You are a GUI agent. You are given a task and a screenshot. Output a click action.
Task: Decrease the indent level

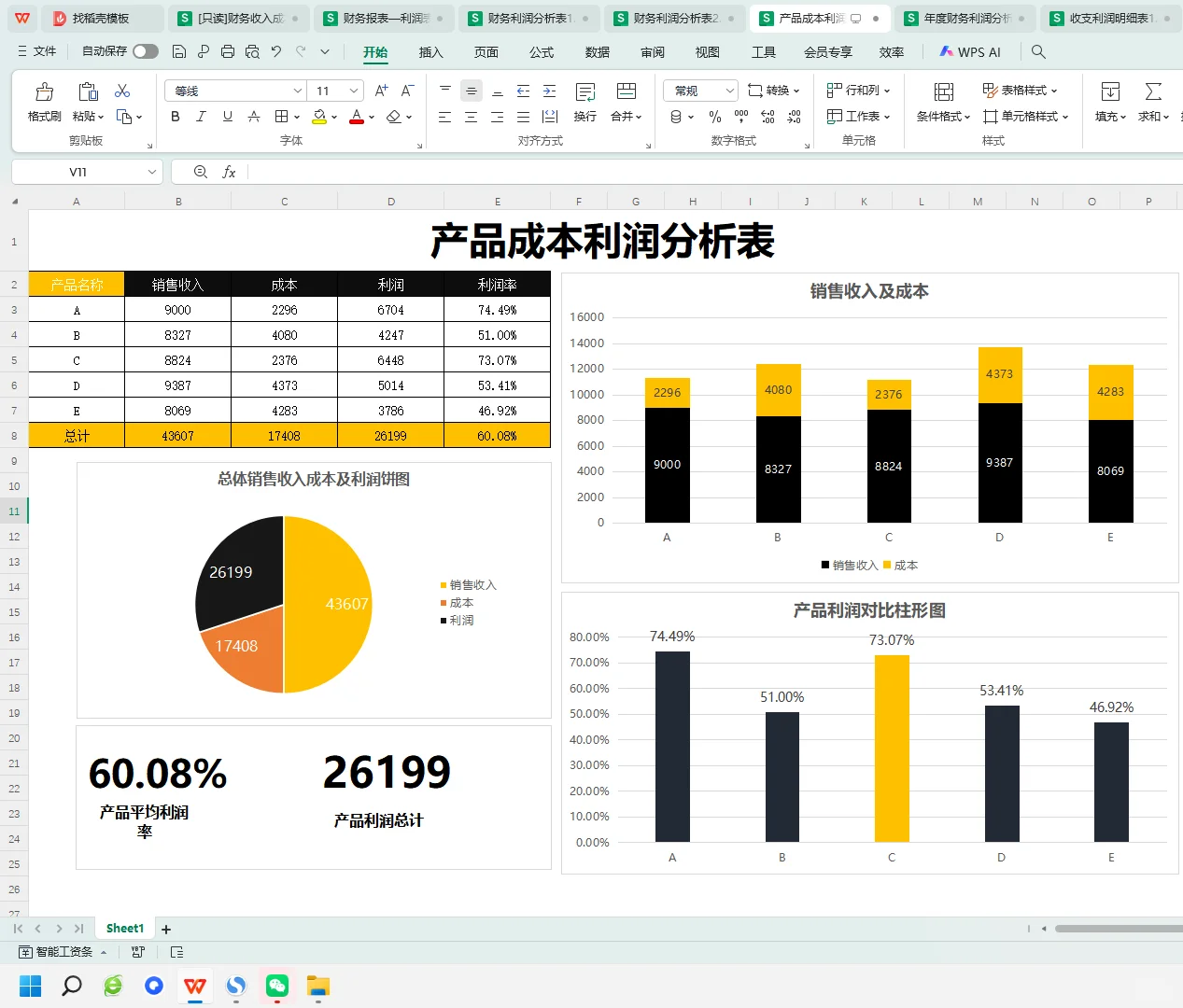point(524,91)
